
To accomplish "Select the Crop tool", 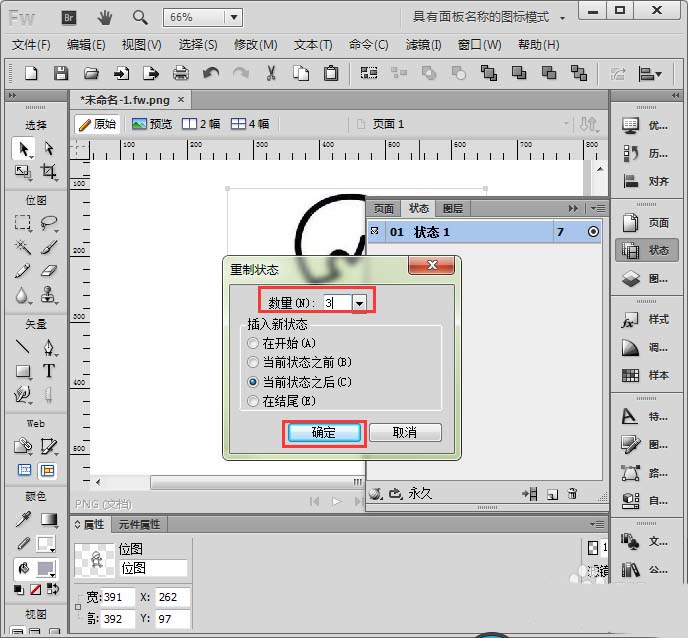I will [x=48, y=172].
